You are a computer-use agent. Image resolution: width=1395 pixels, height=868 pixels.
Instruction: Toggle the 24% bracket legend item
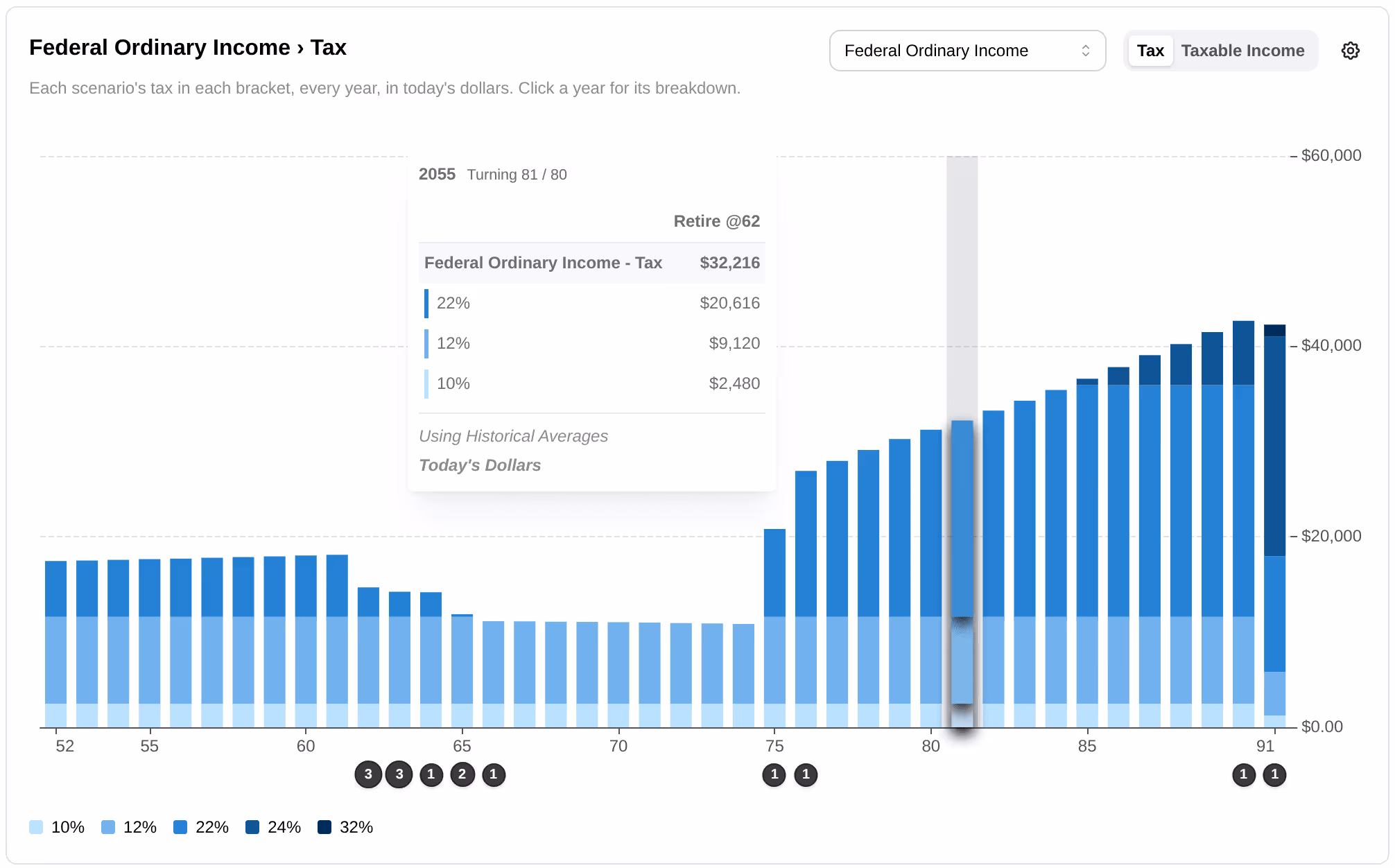[x=273, y=827]
